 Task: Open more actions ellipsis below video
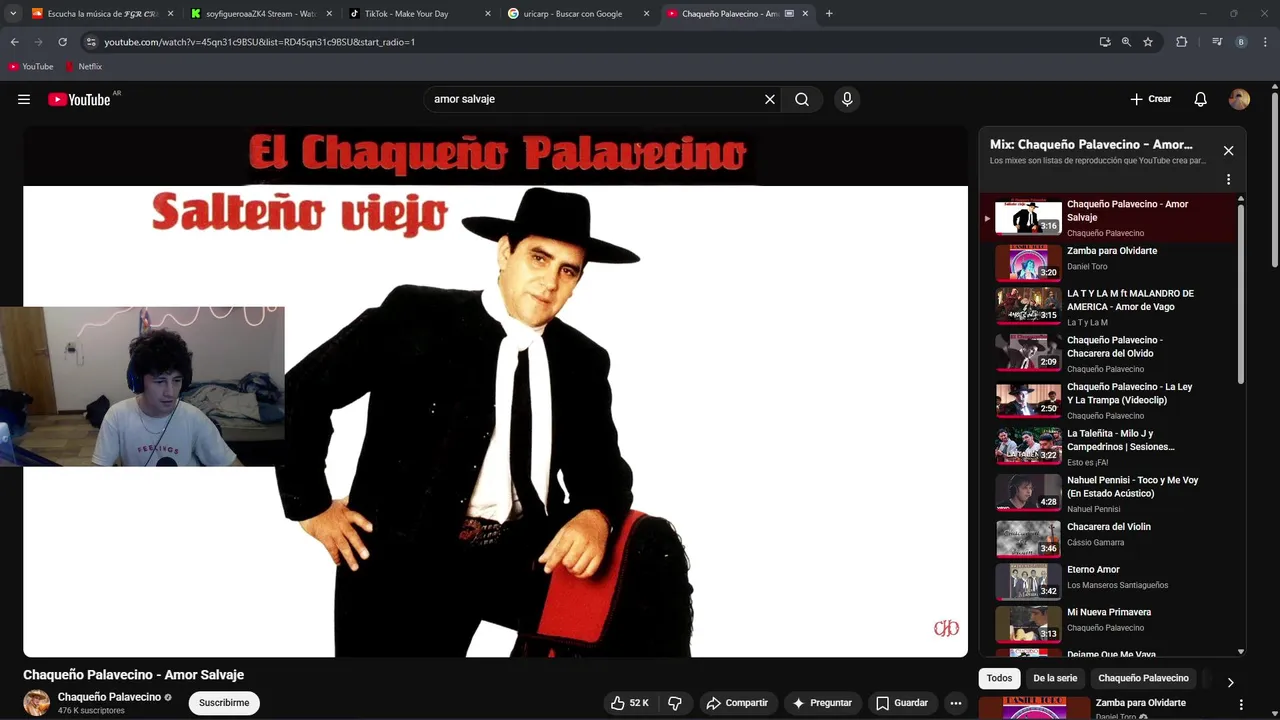click(x=956, y=703)
